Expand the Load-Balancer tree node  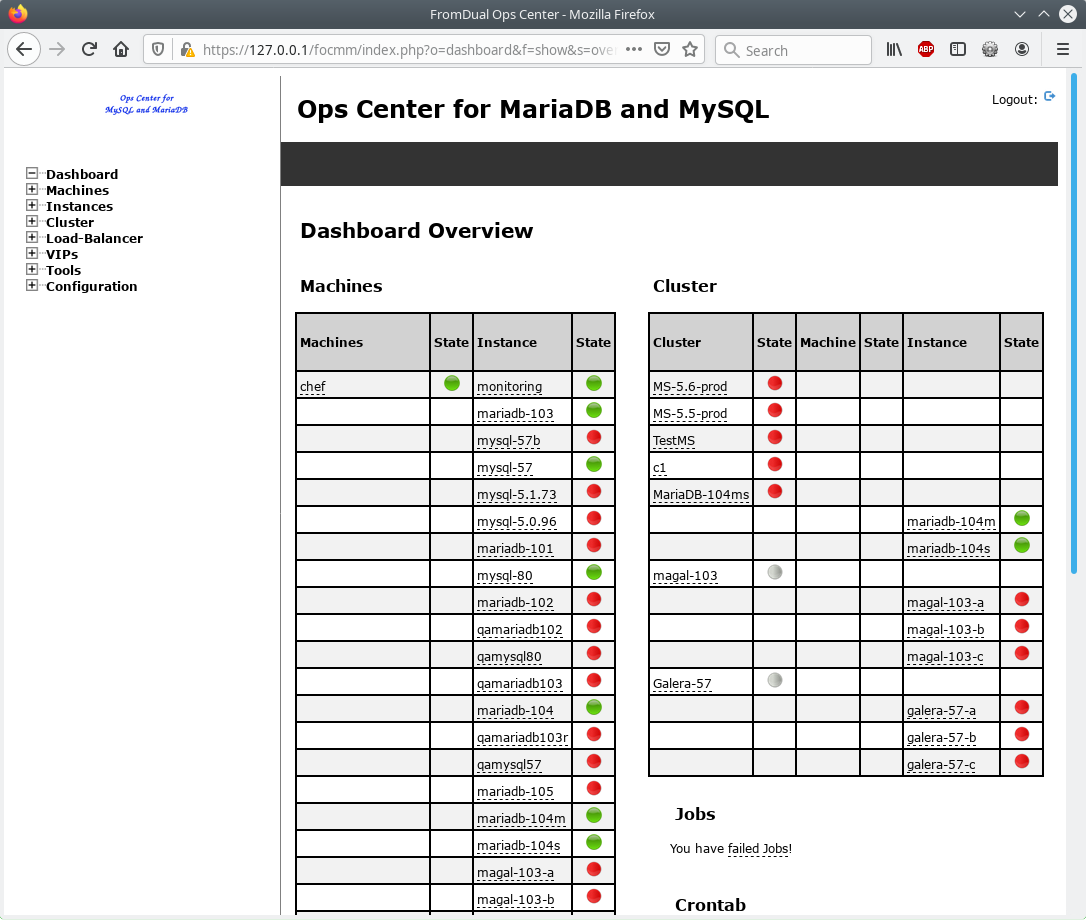tap(32, 237)
